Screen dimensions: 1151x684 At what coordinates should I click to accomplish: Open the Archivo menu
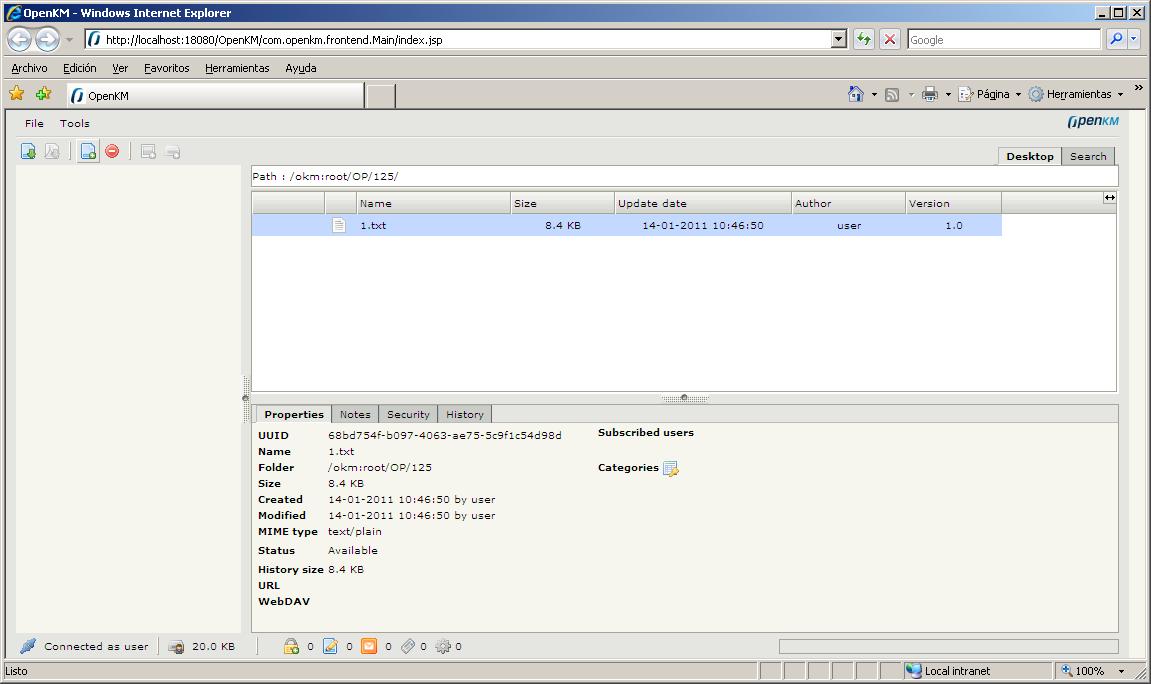[29, 68]
